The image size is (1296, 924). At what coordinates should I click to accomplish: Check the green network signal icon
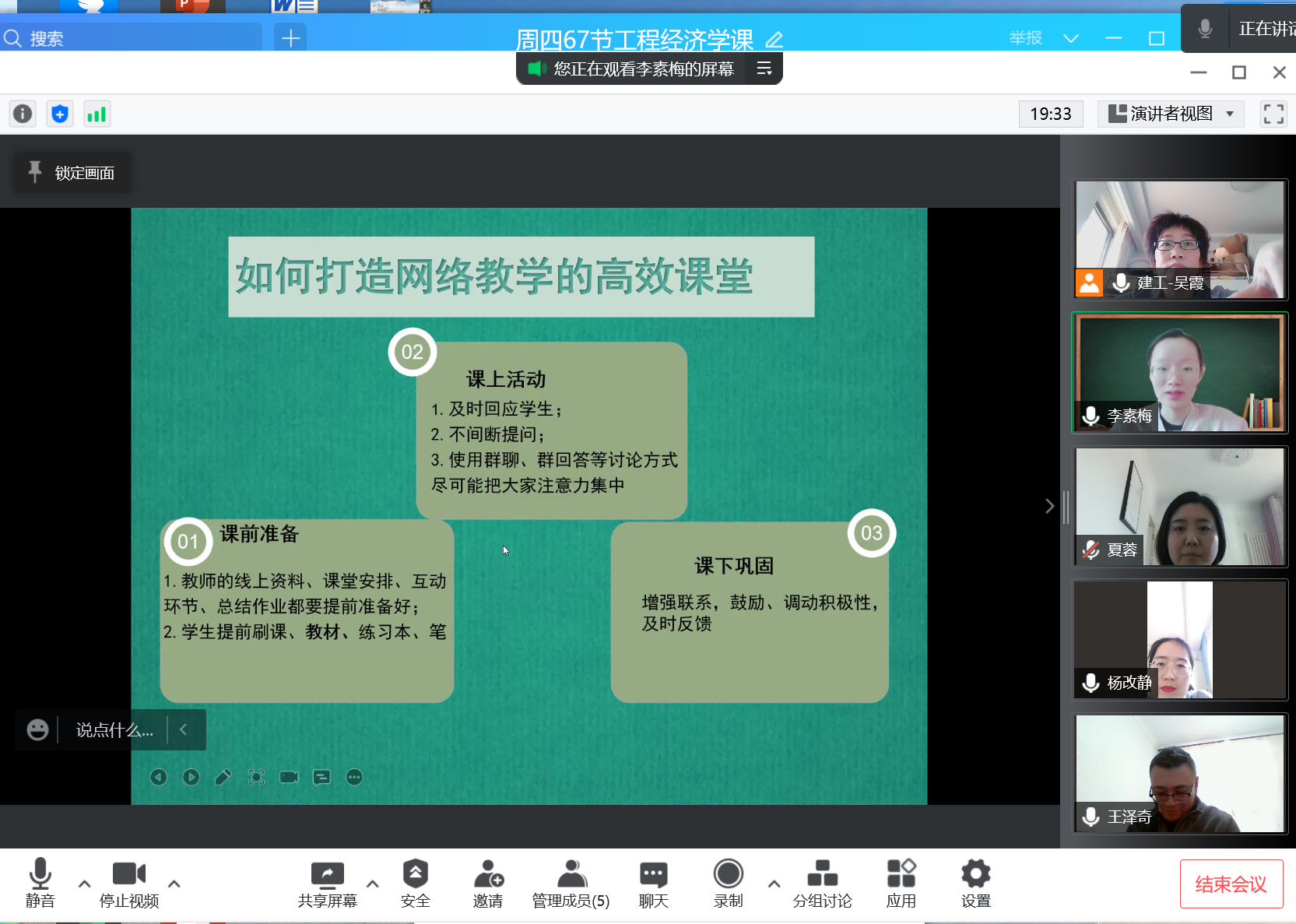tap(97, 114)
